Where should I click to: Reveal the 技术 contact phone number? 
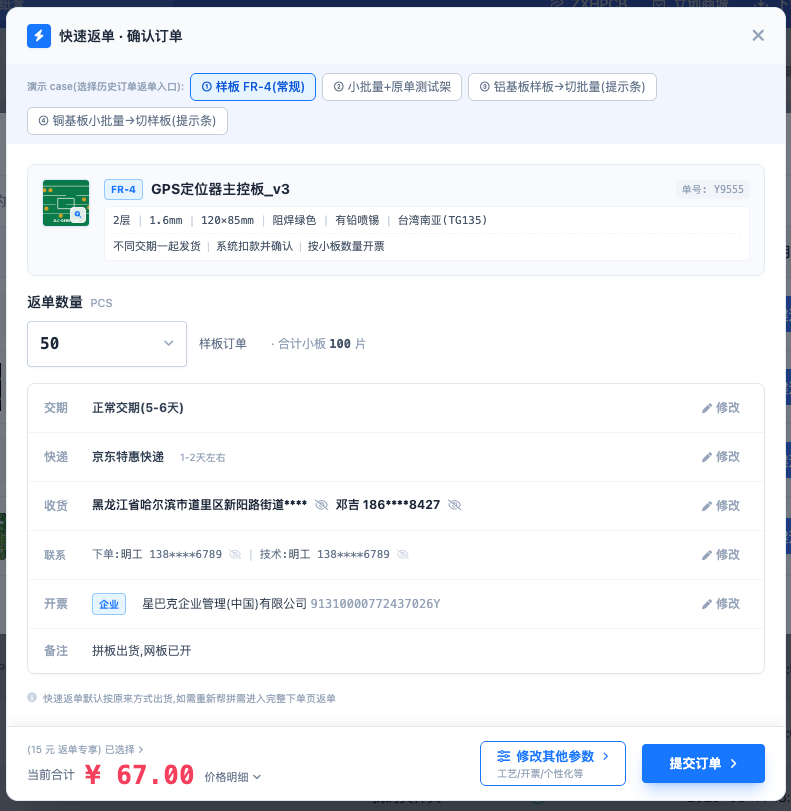(402, 554)
